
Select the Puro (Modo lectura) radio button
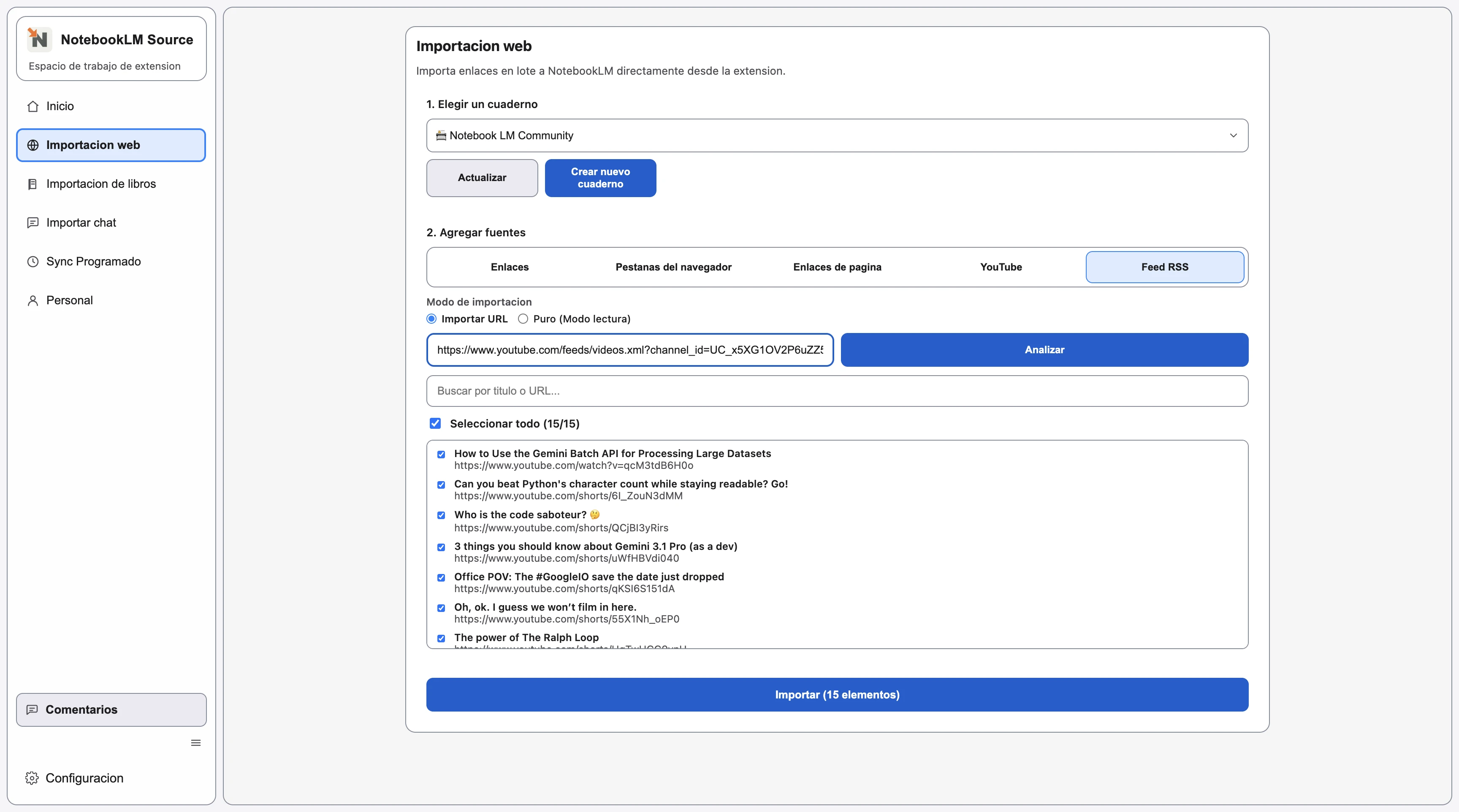[x=523, y=319]
